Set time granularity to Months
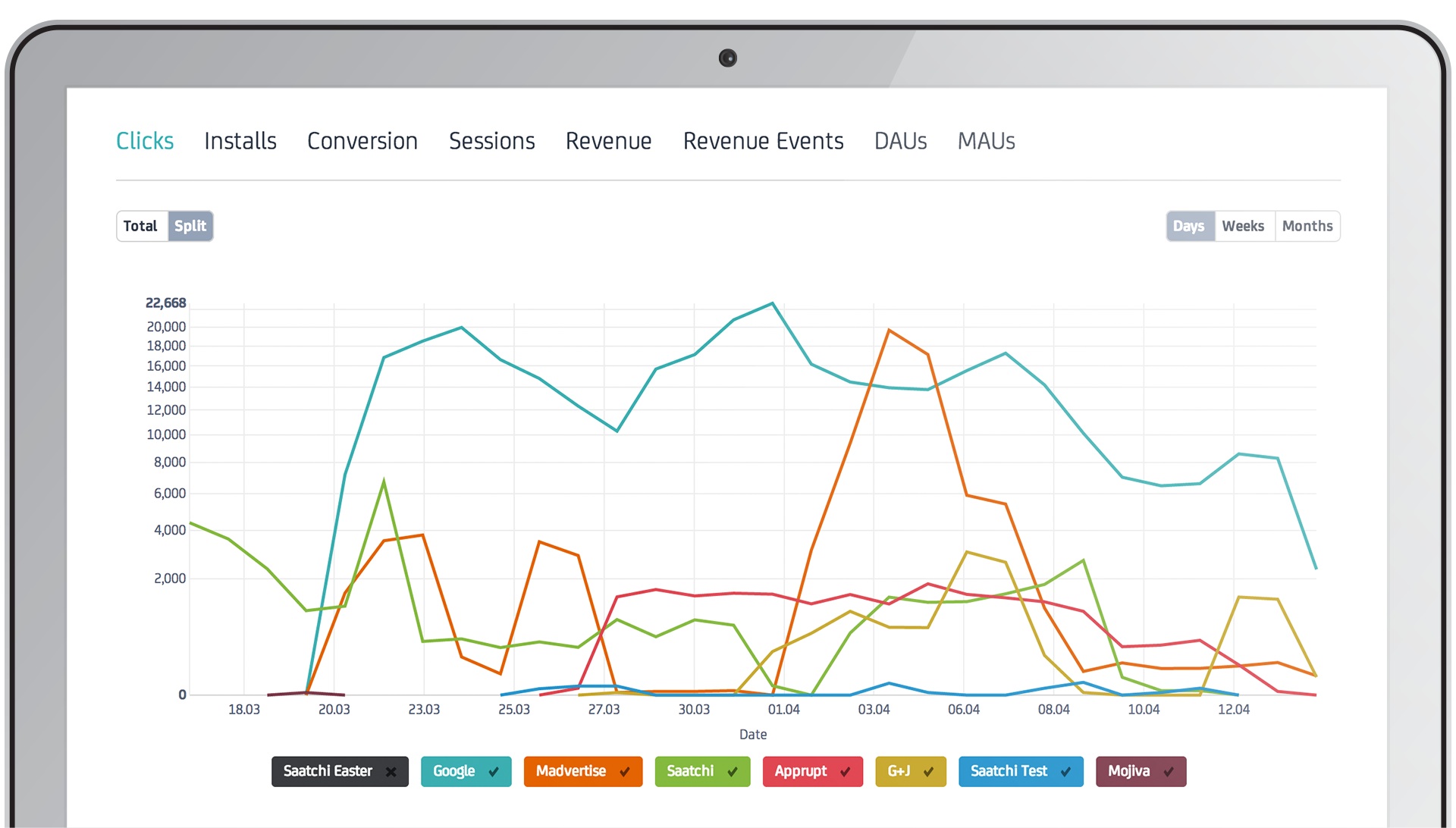 (1307, 226)
